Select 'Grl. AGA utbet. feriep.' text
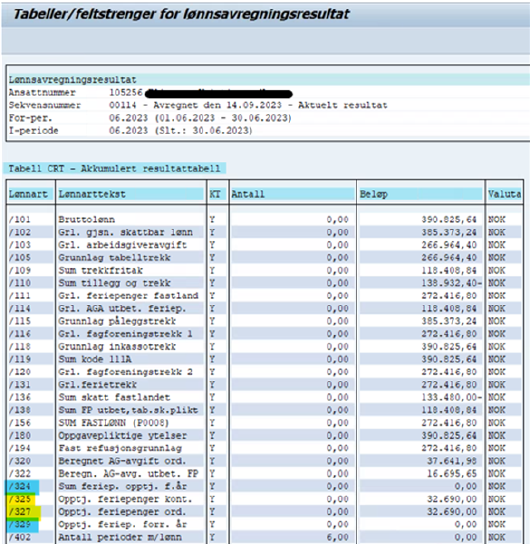The image size is (530, 544). pos(122,308)
